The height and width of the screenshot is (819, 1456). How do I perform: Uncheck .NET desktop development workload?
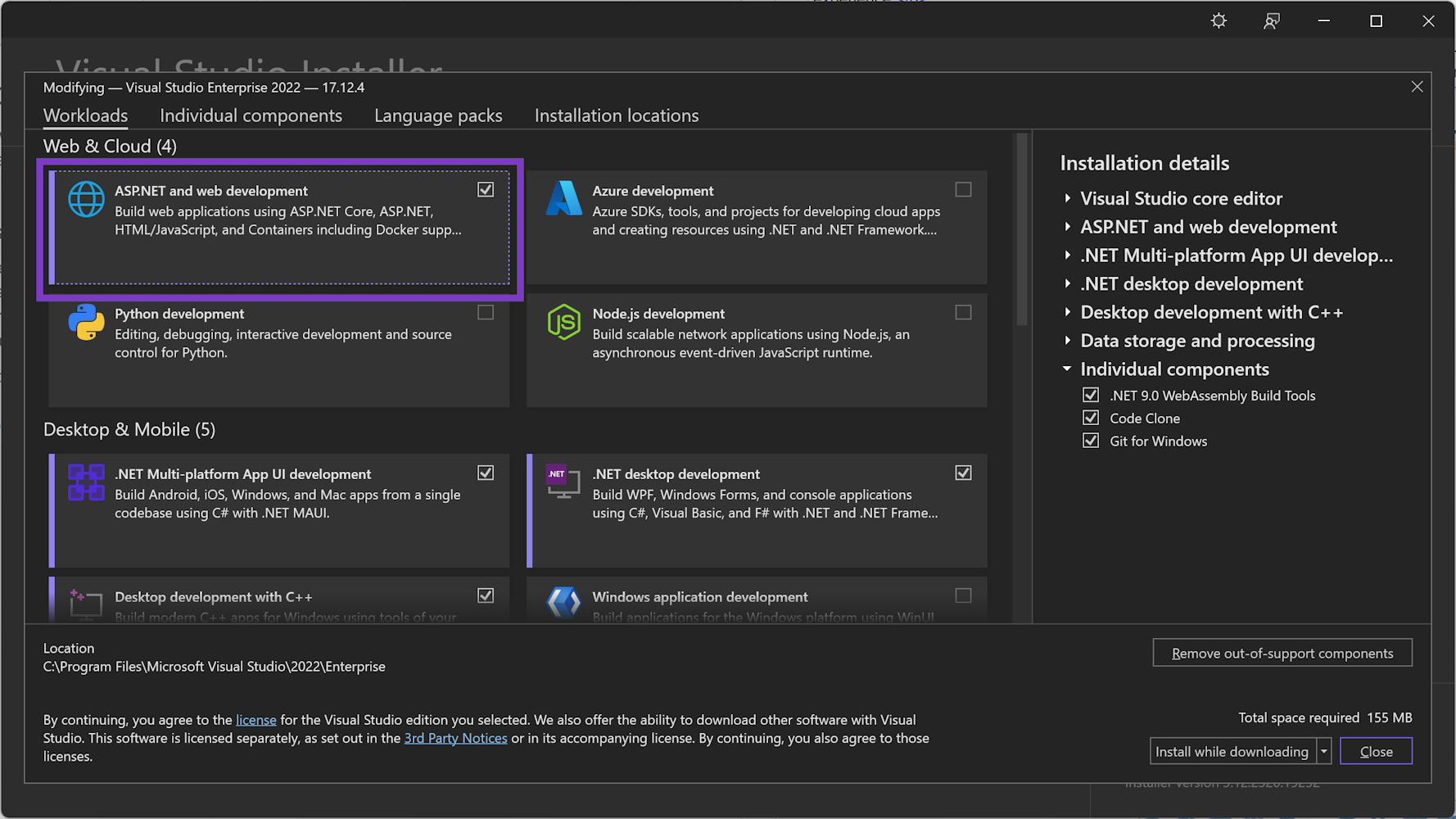point(963,473)
